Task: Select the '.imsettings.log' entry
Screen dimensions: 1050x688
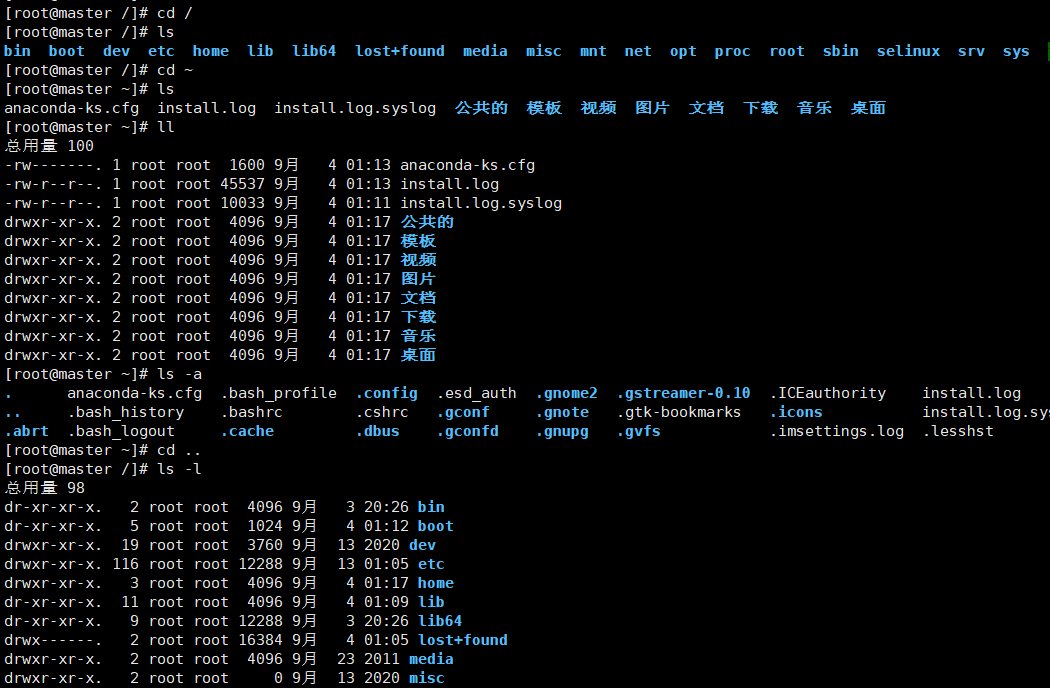Action: click(836, 431)
